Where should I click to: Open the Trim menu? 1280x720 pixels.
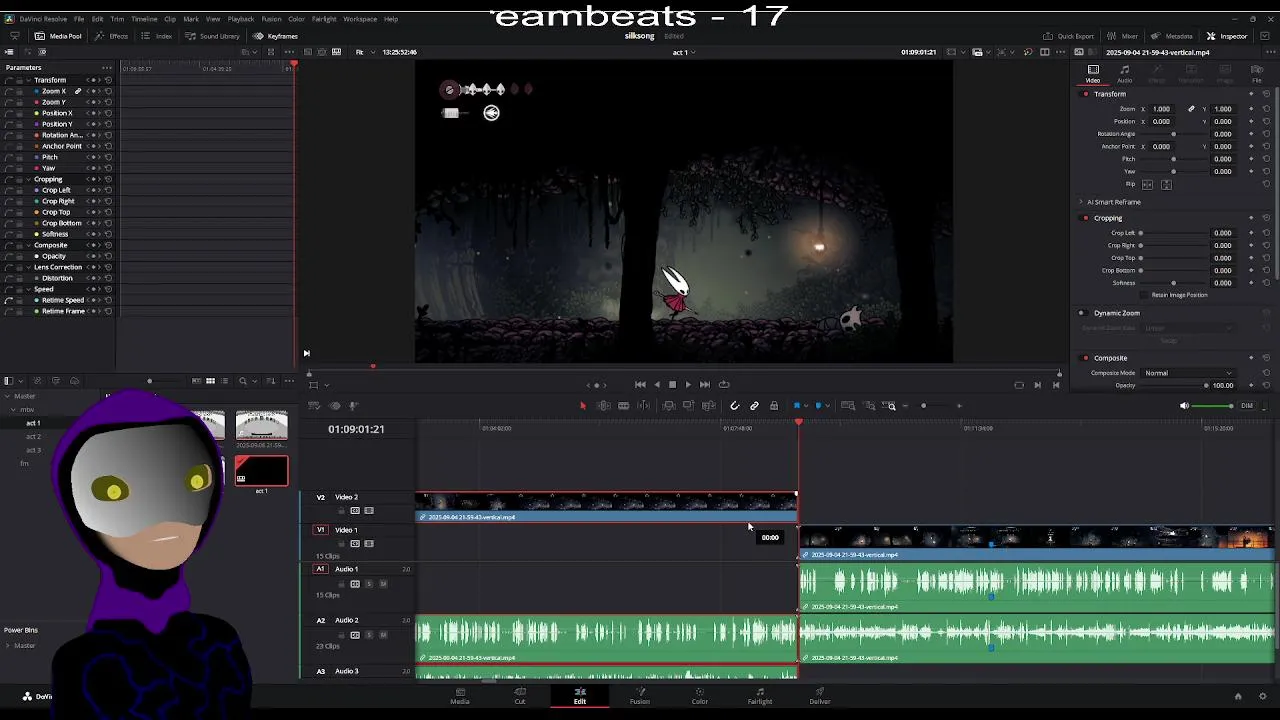click(x=117, y=19)
